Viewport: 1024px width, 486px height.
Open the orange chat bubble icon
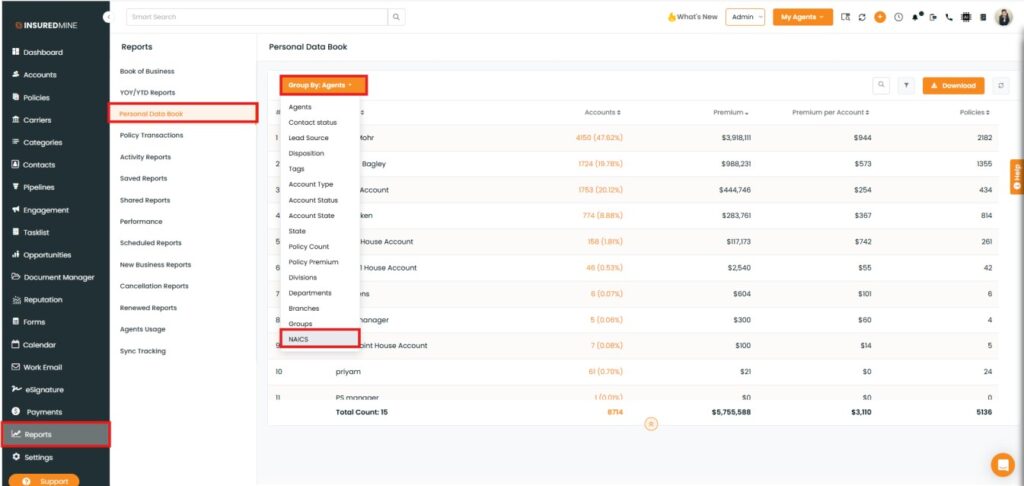coord(1001,464)
